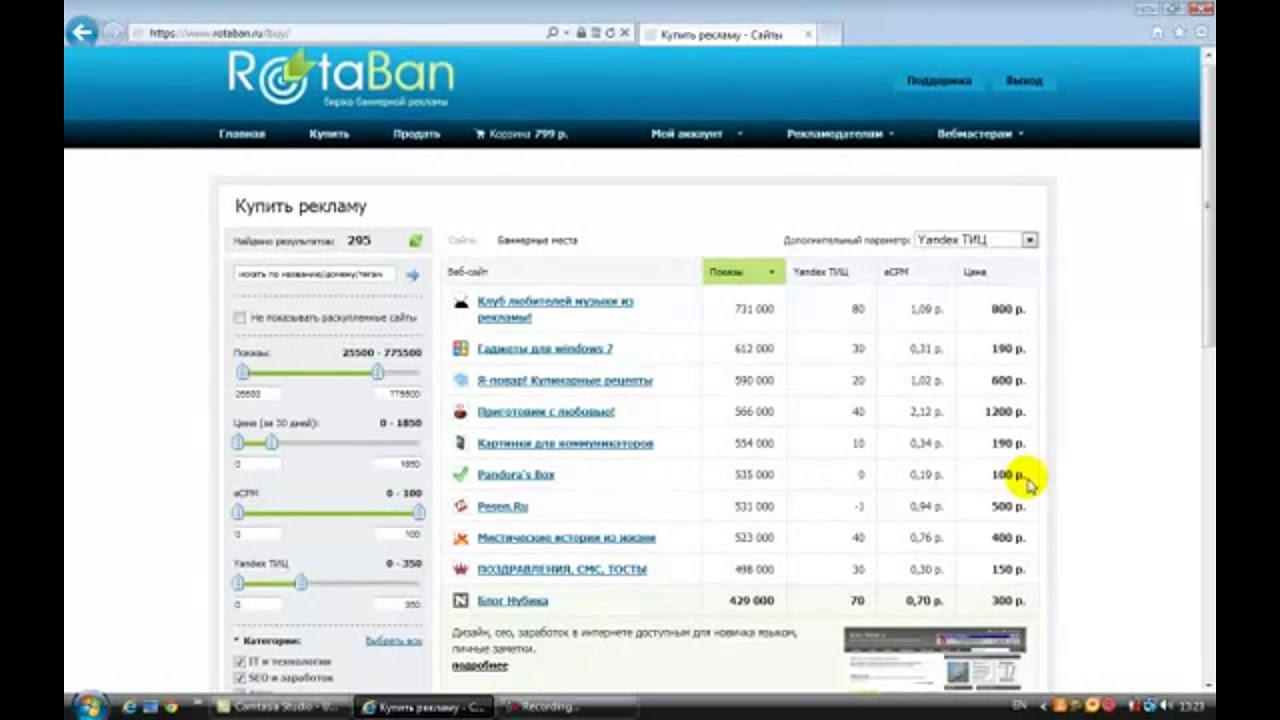Click the 'подробнее' link
The image size is (1280, 720).
tap(480, 665)
